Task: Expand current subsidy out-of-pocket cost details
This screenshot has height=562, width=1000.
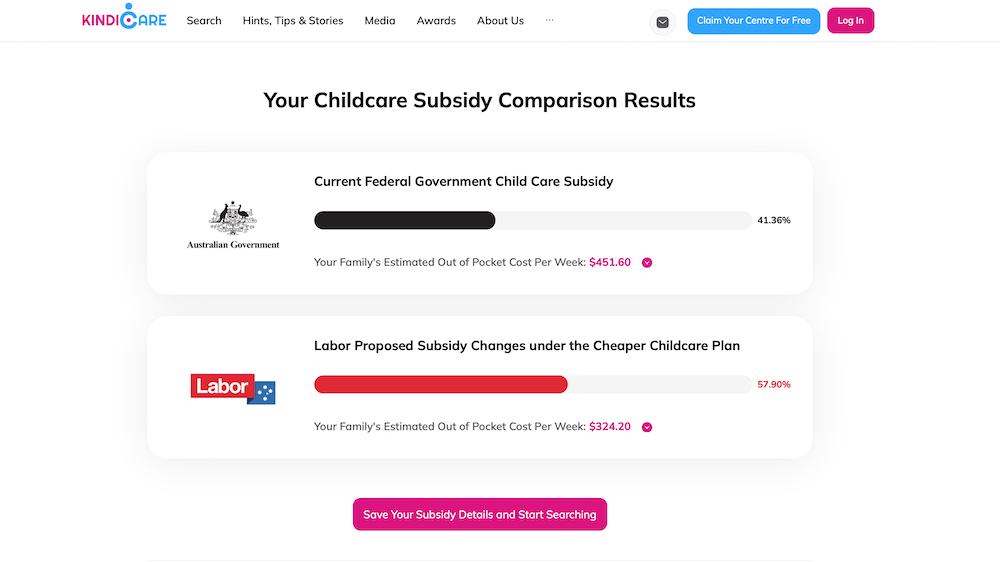Action: (x=647, y=263)
